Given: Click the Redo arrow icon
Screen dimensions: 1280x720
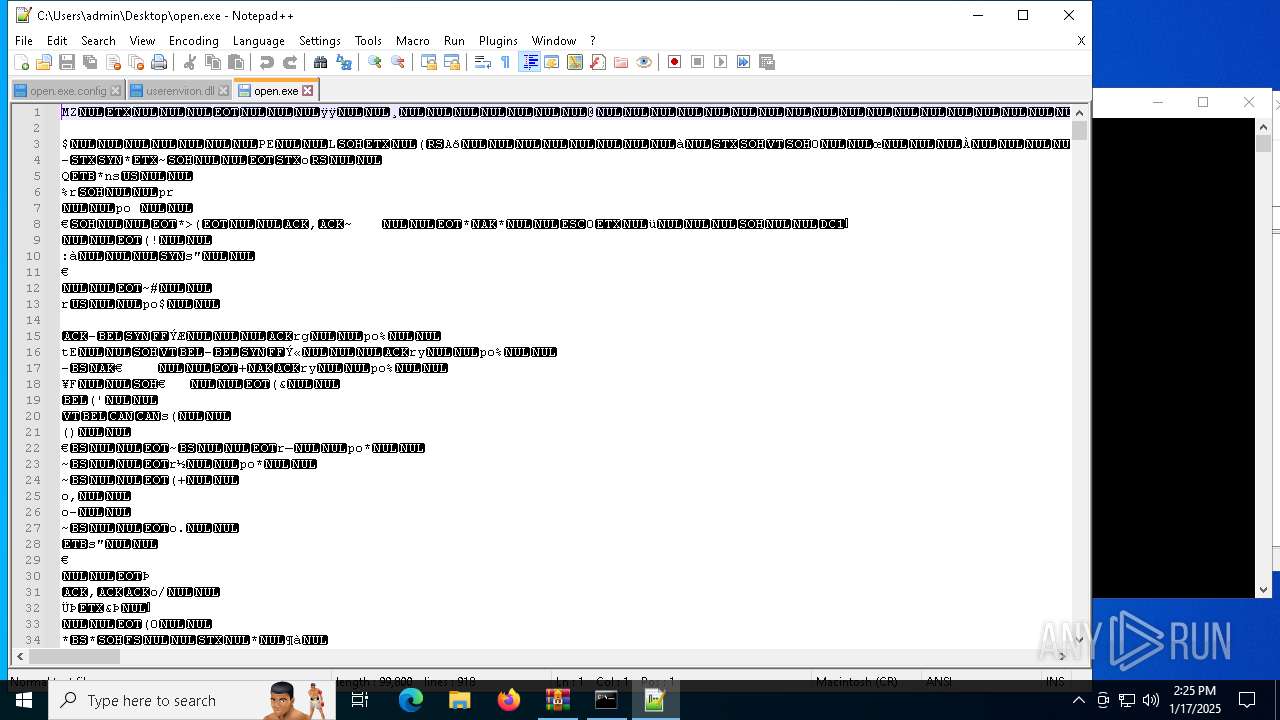Looking at the screenshot, I should (x=290, y=62).
